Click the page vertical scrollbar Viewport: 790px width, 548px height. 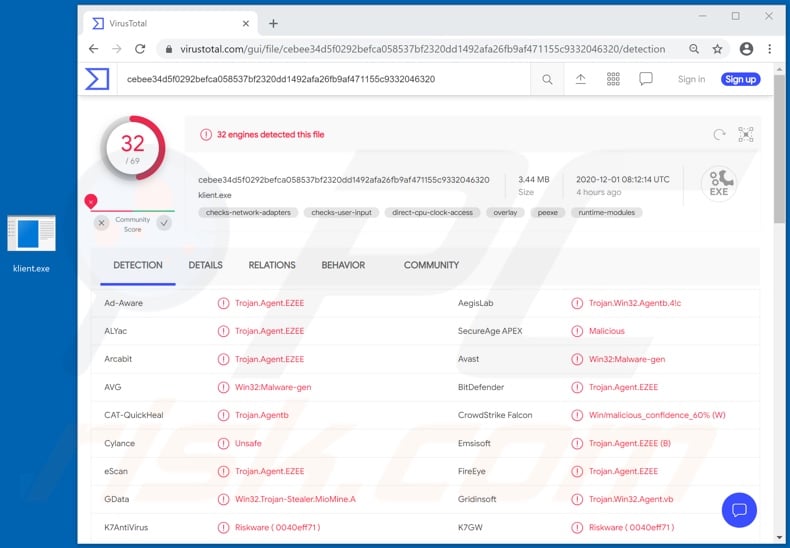coord(780,149)
